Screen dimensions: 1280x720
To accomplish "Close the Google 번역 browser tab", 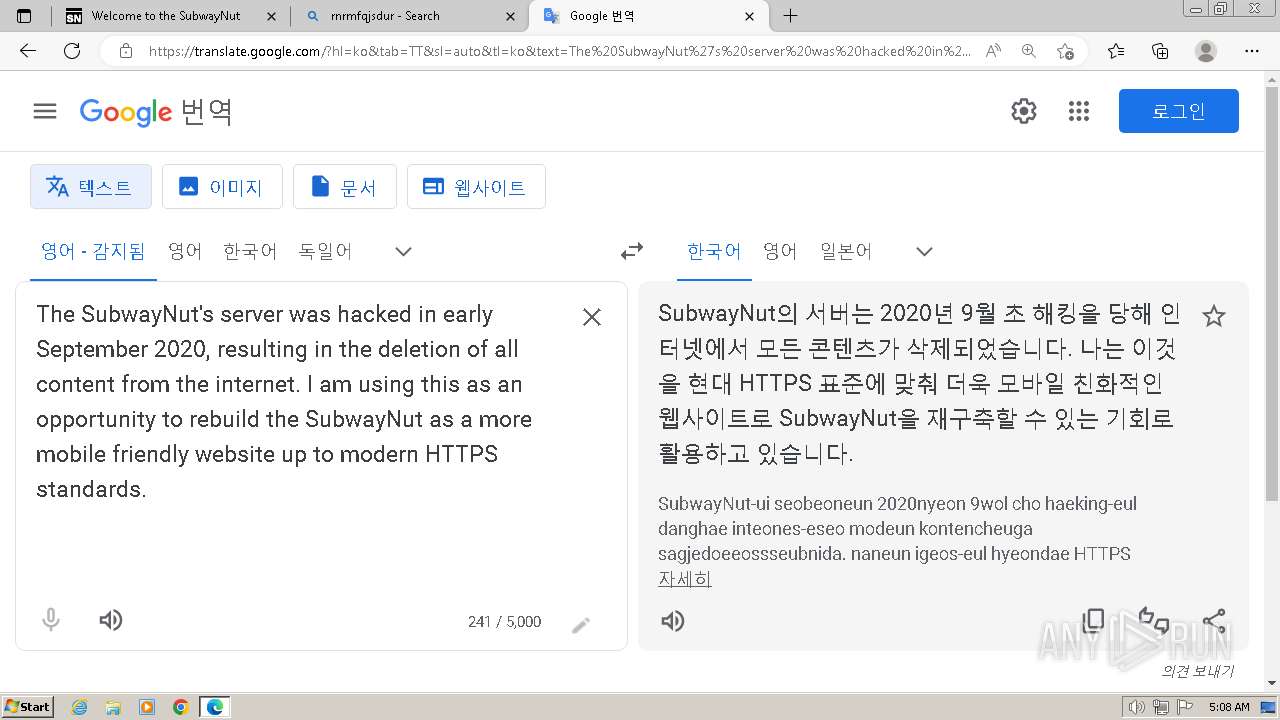I will 750,16.
